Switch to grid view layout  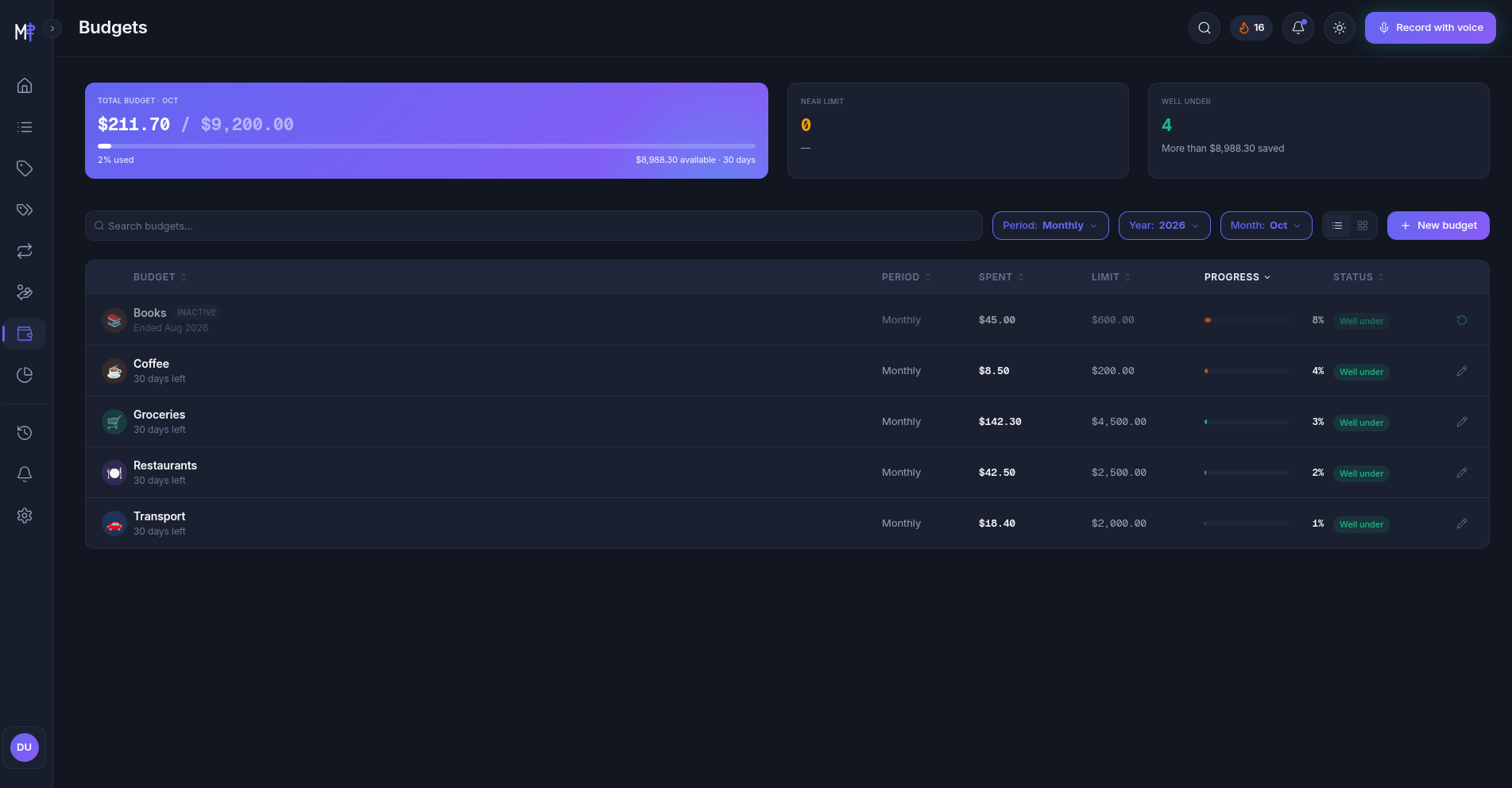click(1363, 226)
